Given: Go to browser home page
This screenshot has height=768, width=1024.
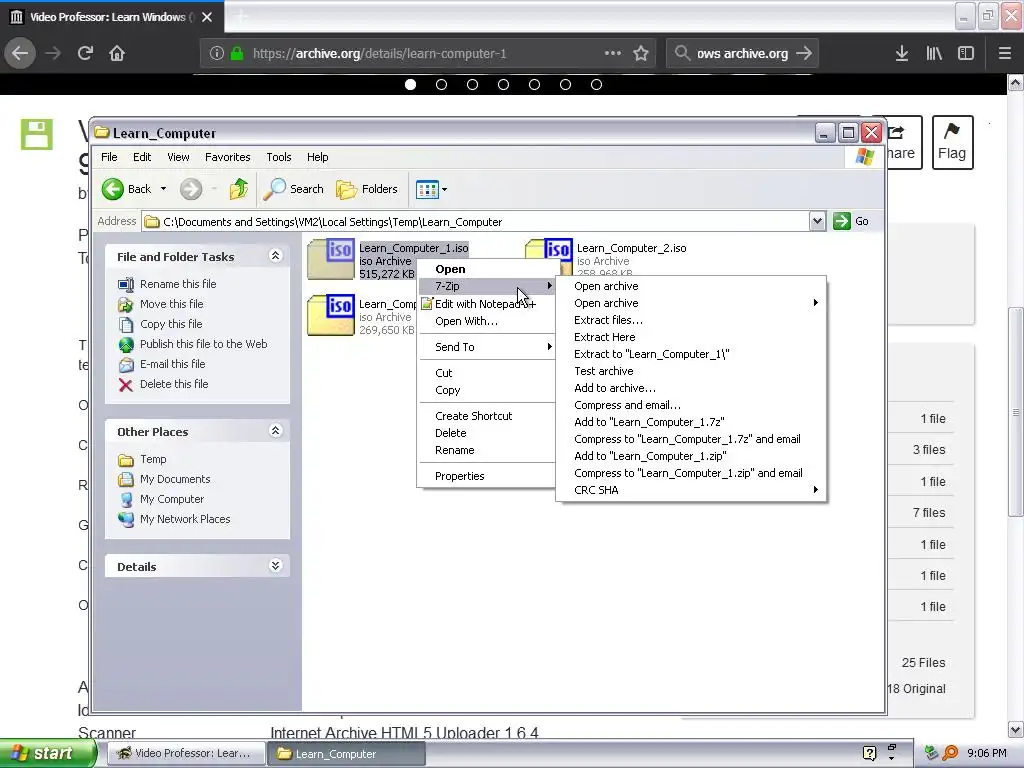Looking at the screenshot, I should 117,54.
